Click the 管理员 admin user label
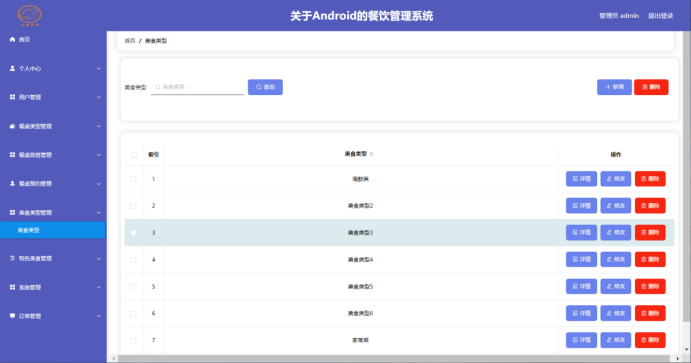The width and height of the screenshot is (691, 363). (619, 16)
